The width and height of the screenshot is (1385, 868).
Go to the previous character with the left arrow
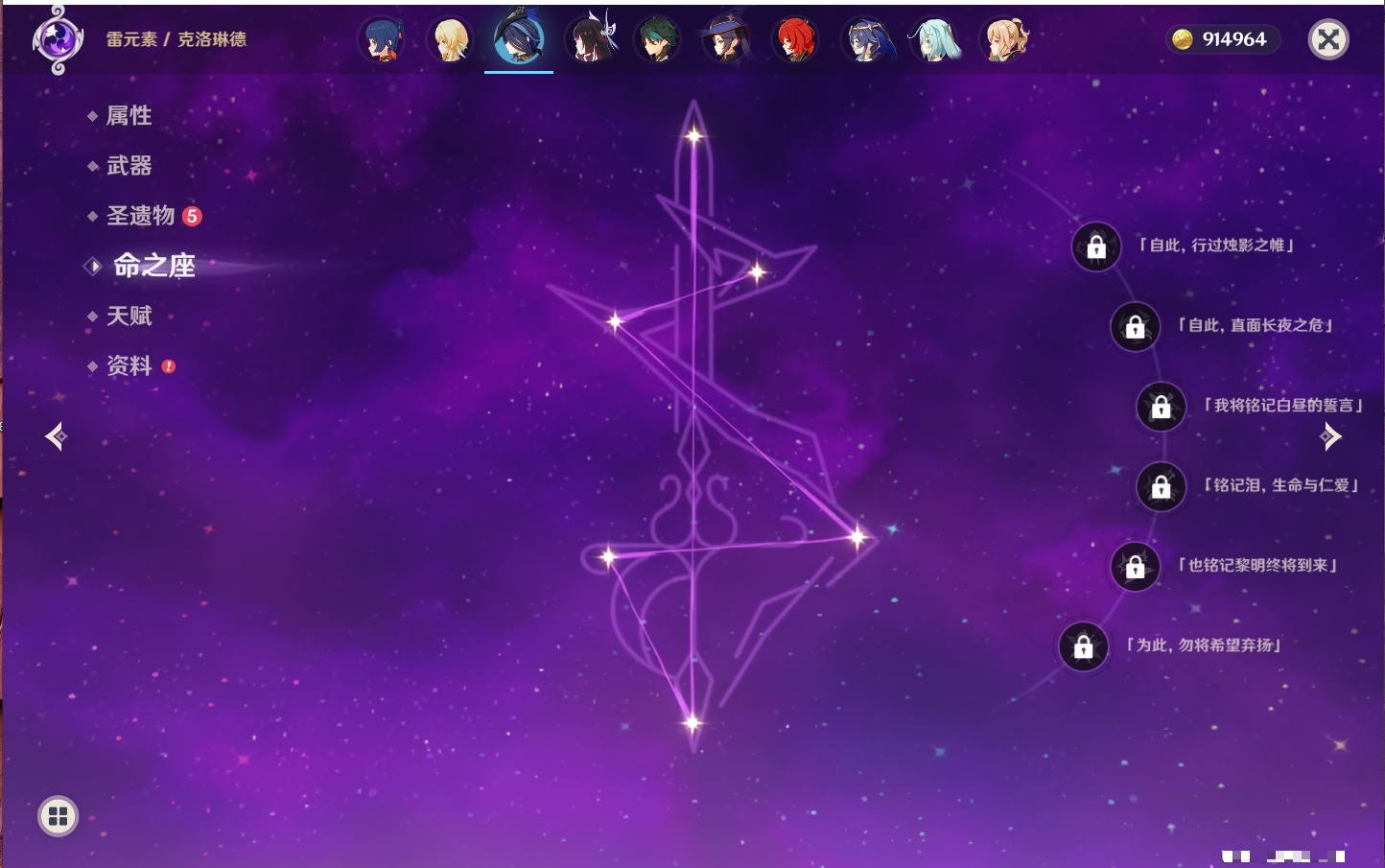56,436
